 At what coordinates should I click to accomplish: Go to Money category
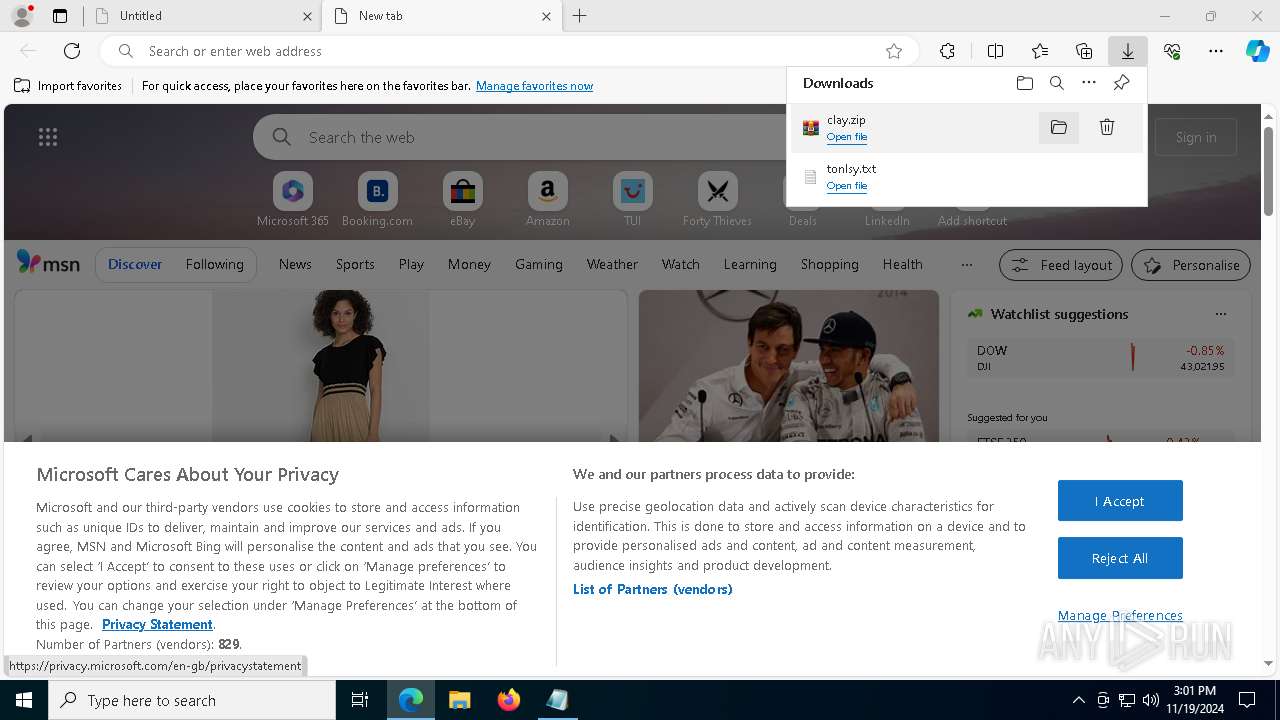(x=469, y=264)
